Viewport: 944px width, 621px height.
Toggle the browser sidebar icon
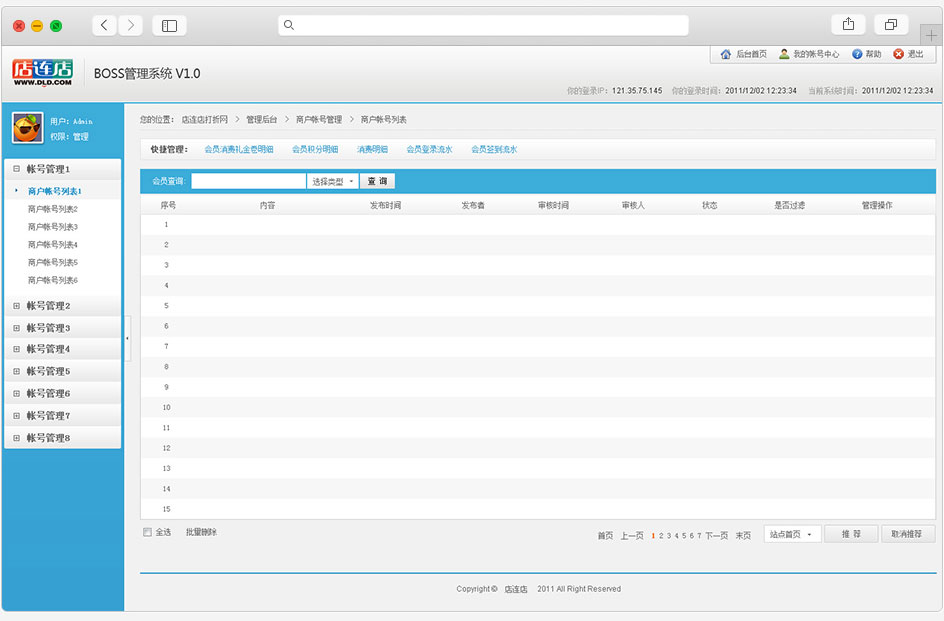(169, 26)
